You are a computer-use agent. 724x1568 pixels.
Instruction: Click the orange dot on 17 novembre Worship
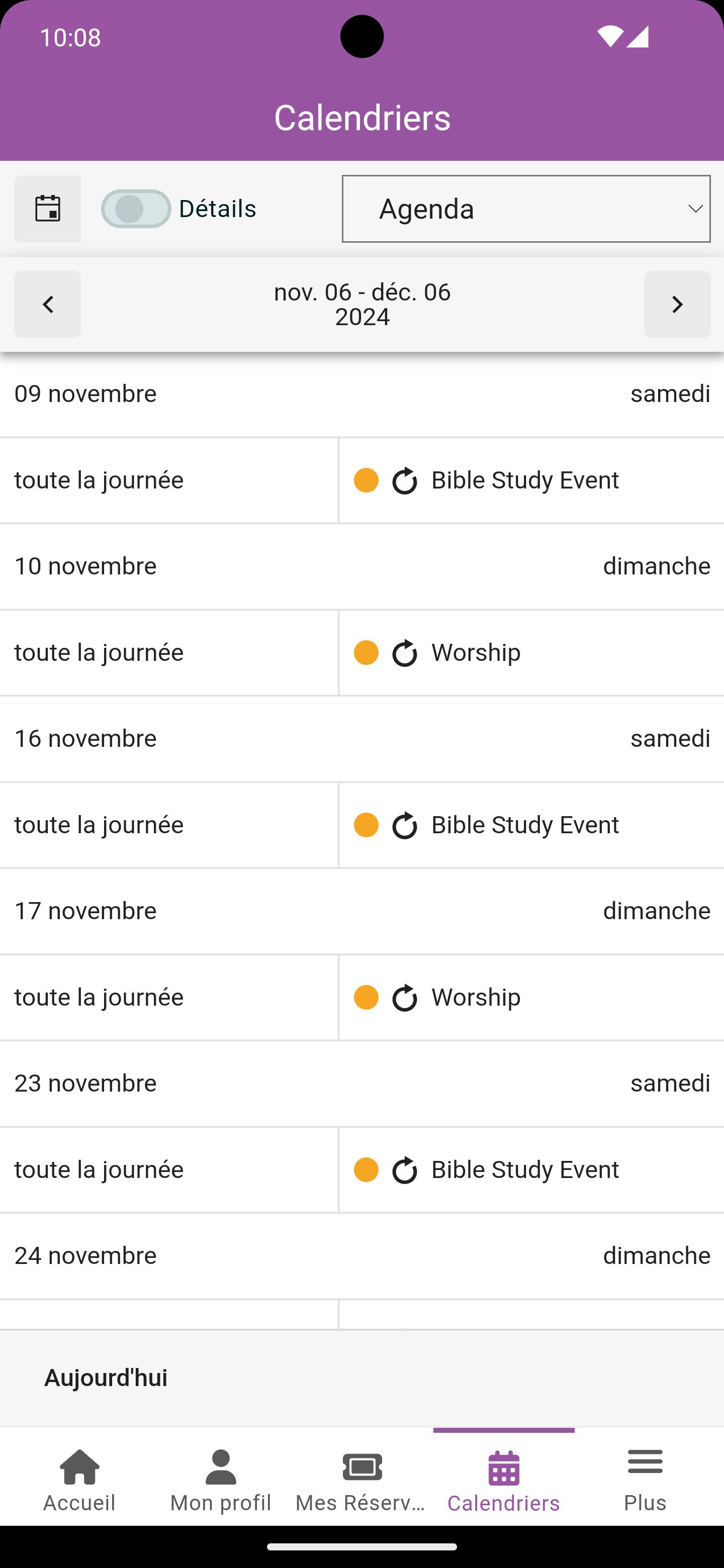(366, 997)
